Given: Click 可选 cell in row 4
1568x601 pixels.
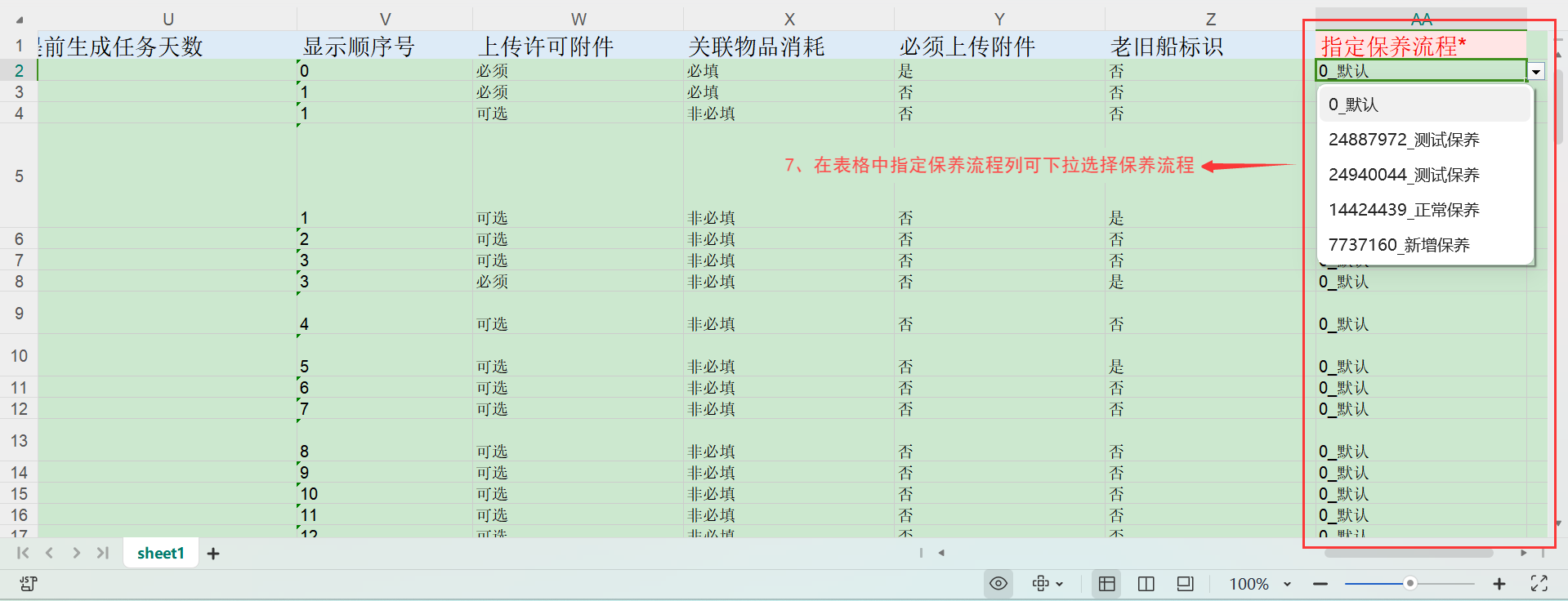Looking at the screenshot, I should click(x=579, y=113).
